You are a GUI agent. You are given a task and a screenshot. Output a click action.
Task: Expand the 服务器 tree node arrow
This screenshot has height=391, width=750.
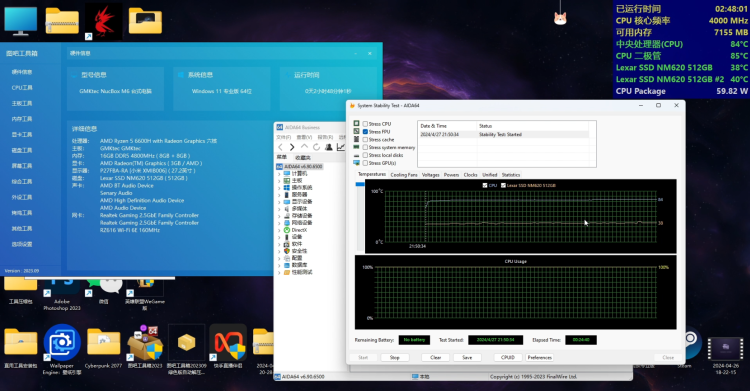tap(279, 195)
